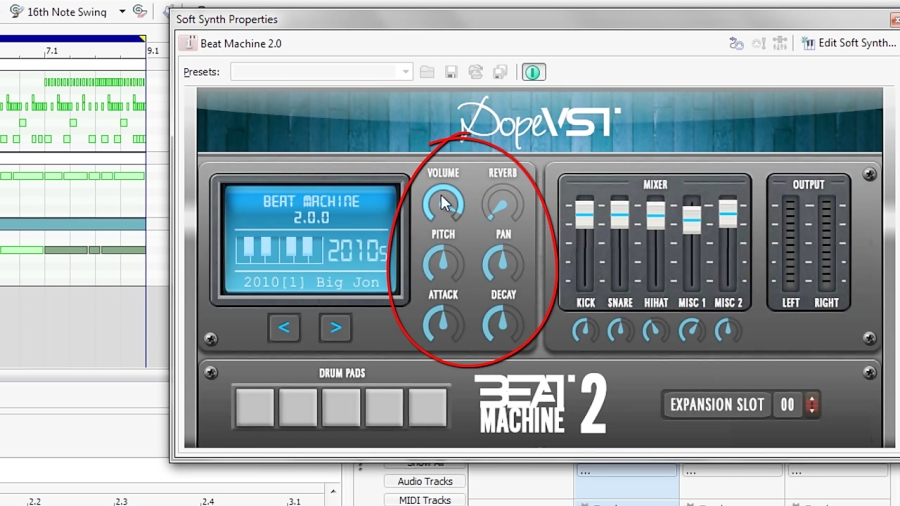Image resolution: width=900 pixels, height=506 pixels.
Task: Click the Decay knob
Action: 502,323
